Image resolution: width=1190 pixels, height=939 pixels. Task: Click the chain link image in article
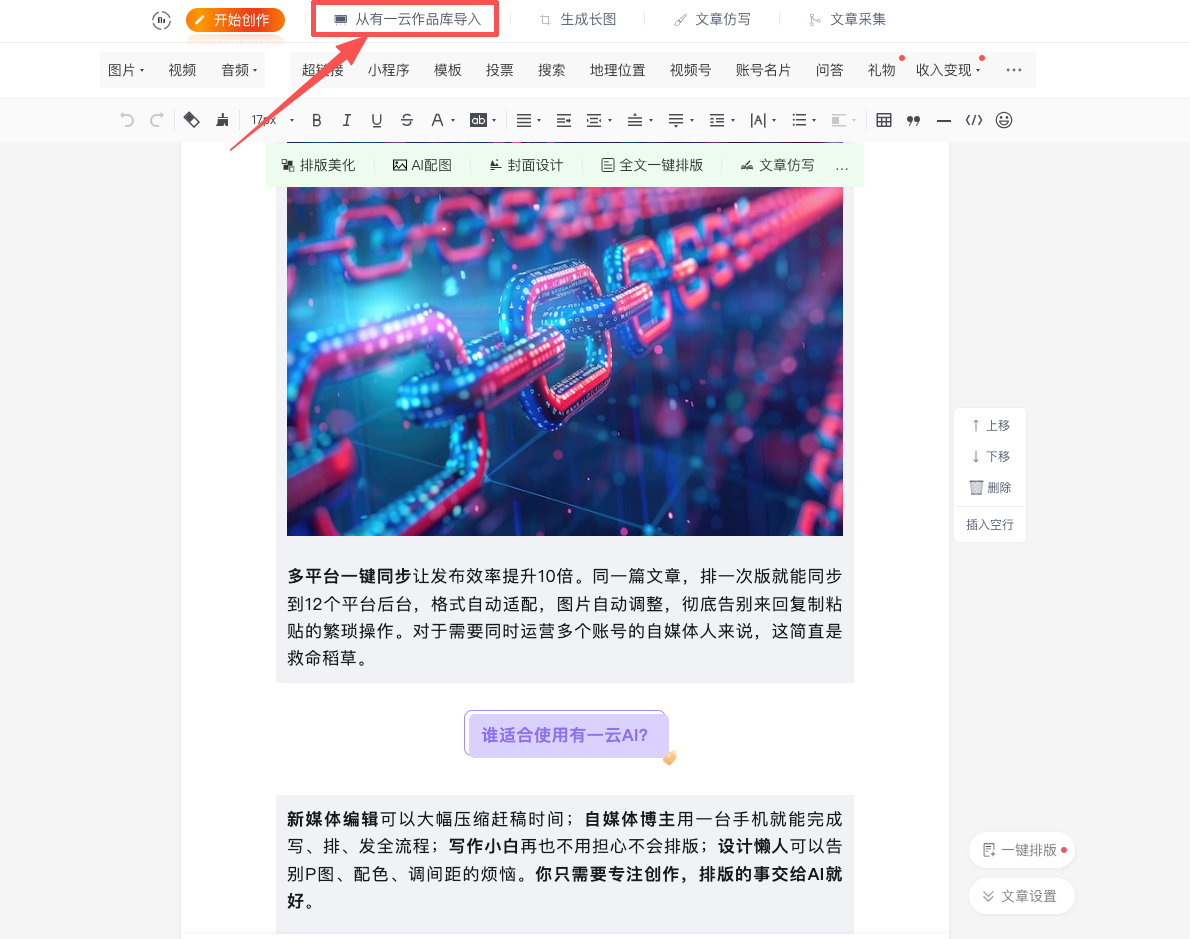coord(564,360)
